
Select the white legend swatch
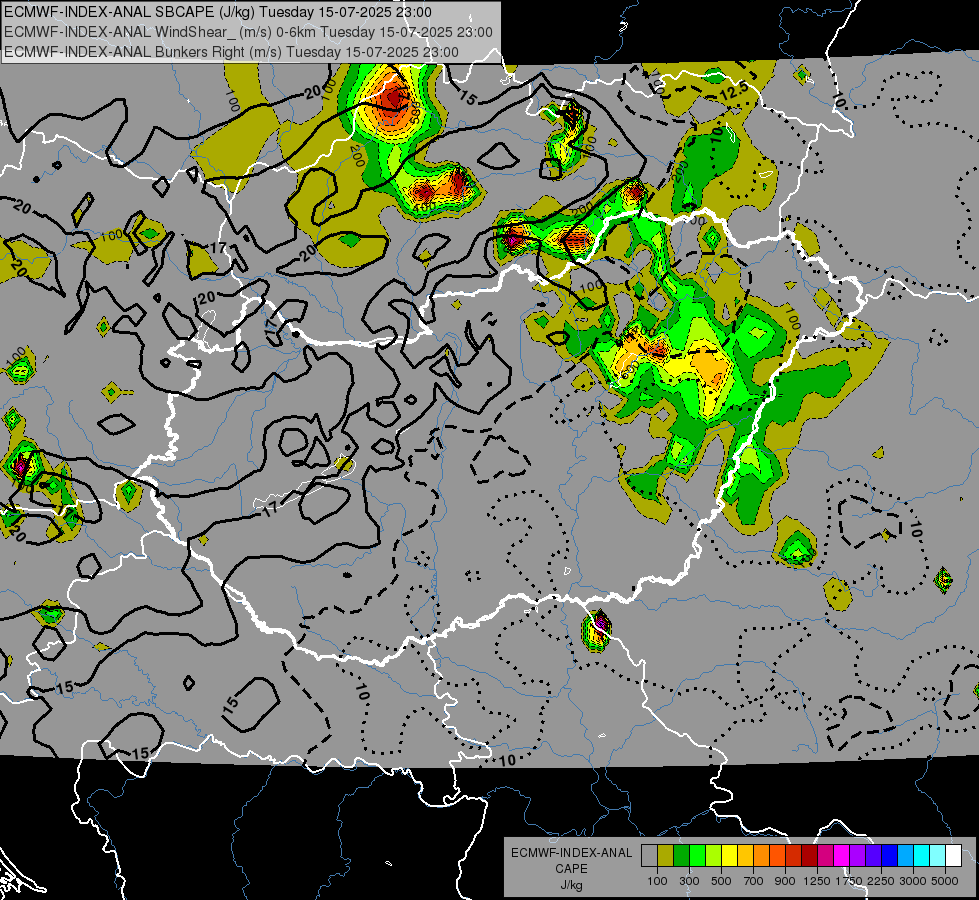(x=953, y=856)
